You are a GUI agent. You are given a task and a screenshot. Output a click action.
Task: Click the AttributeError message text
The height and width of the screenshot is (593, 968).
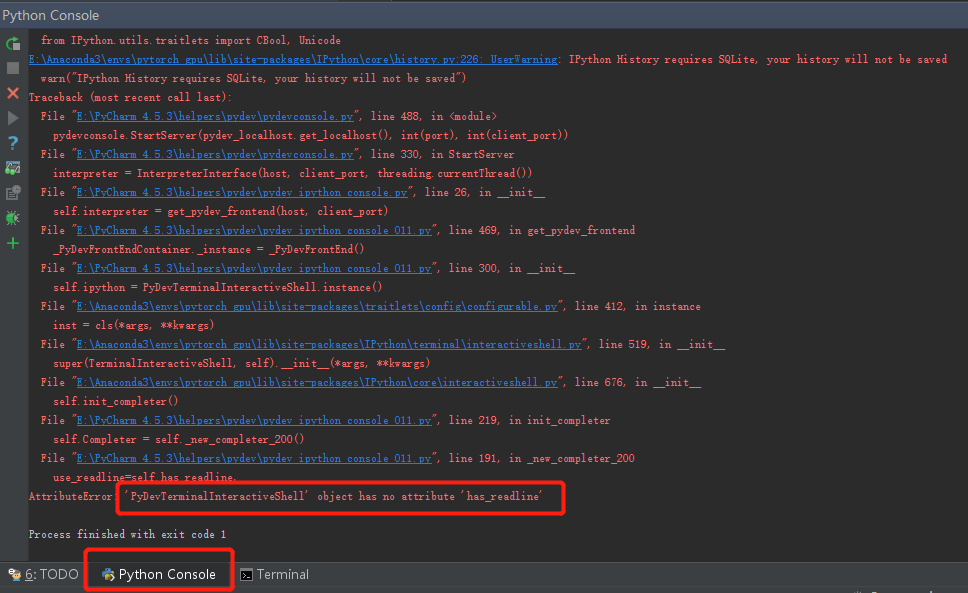(x=340, y=496)
